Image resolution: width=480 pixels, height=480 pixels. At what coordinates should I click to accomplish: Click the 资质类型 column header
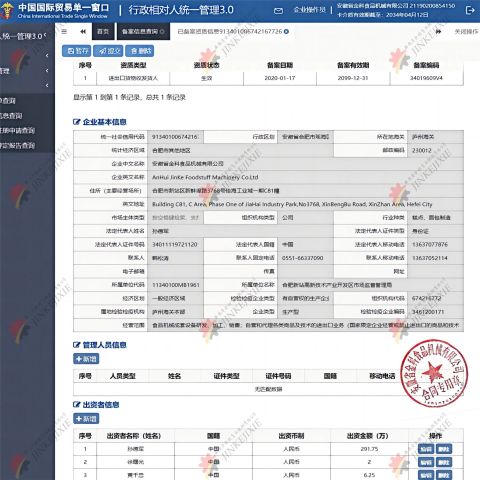[x=133, y=65]
